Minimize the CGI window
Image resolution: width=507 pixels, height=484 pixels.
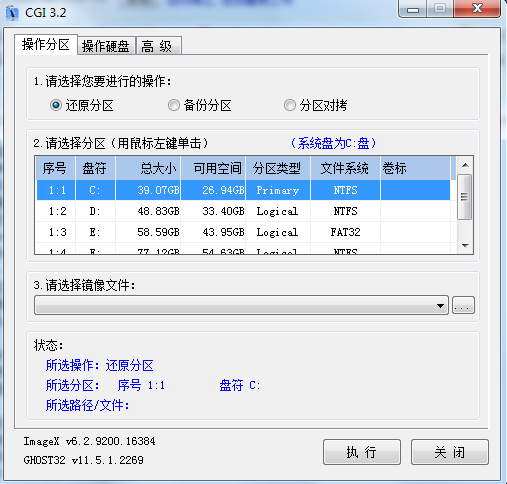coord(413,9)
